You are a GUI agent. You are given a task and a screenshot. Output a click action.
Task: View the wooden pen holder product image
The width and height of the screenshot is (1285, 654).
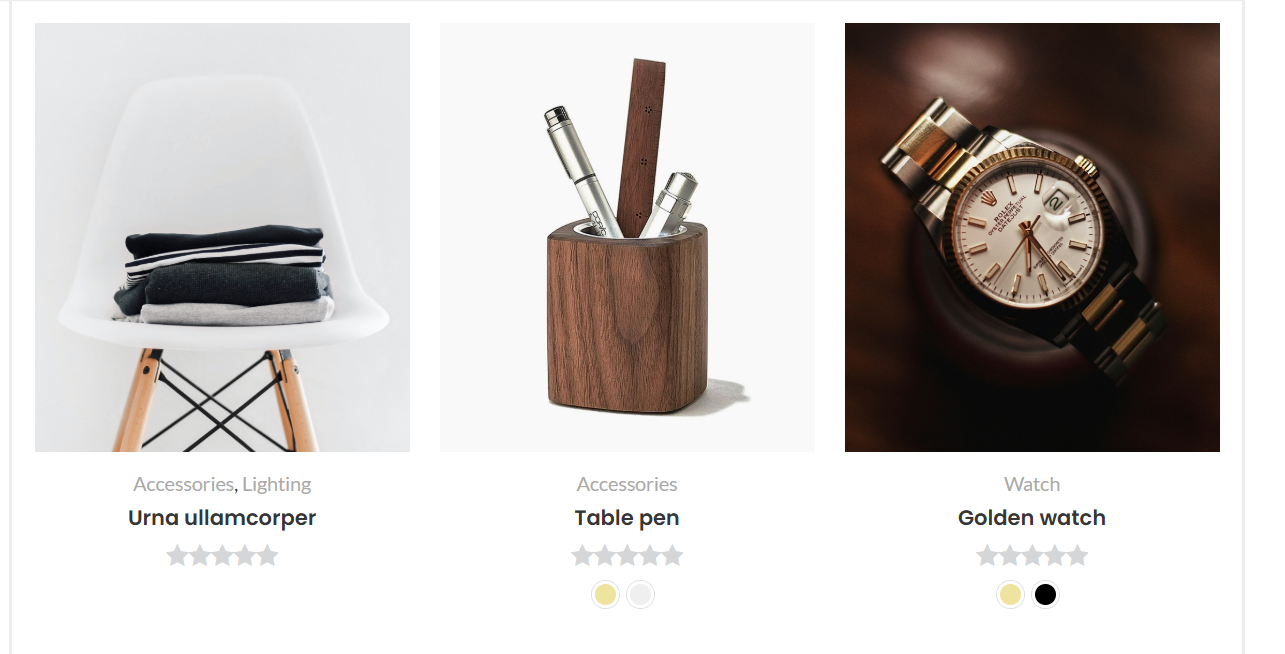point(627,237)
